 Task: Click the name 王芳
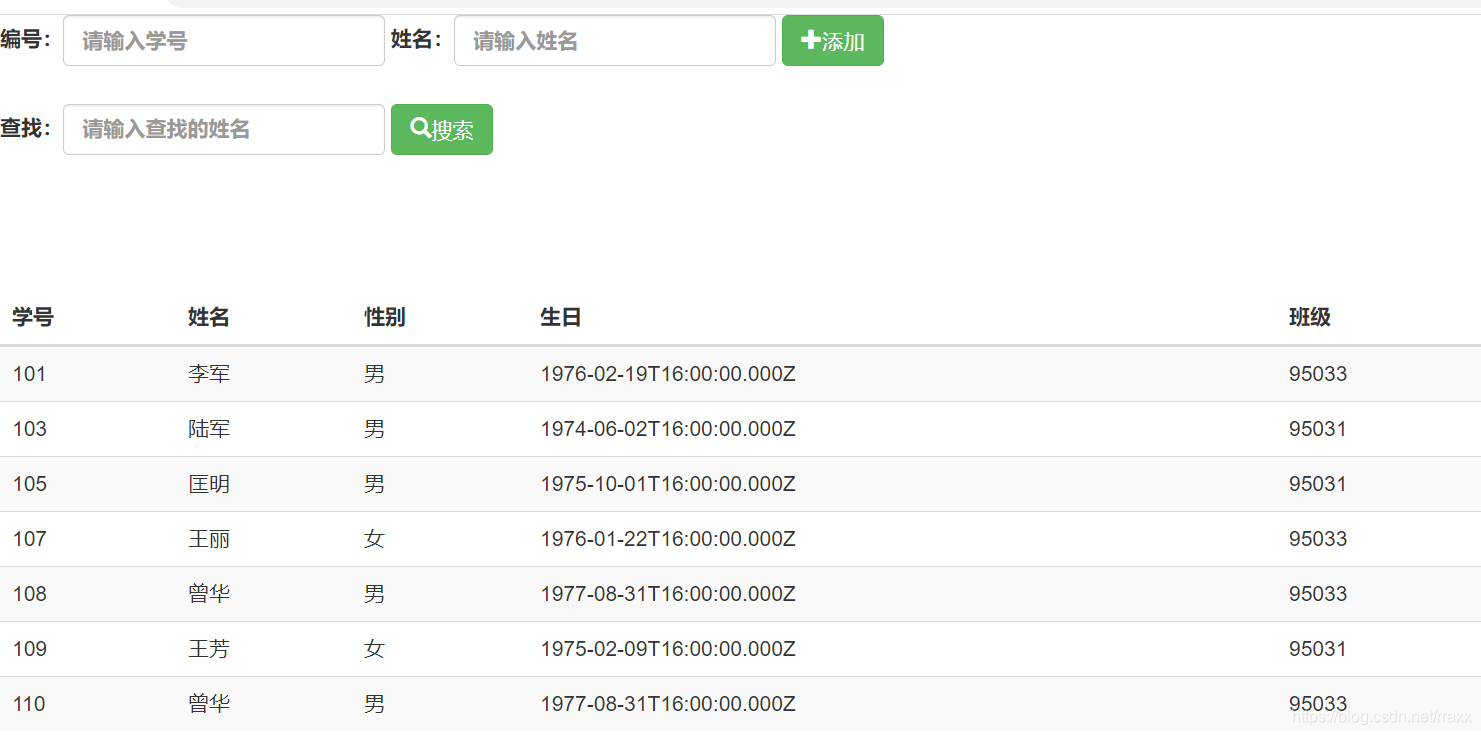point(209,649)
